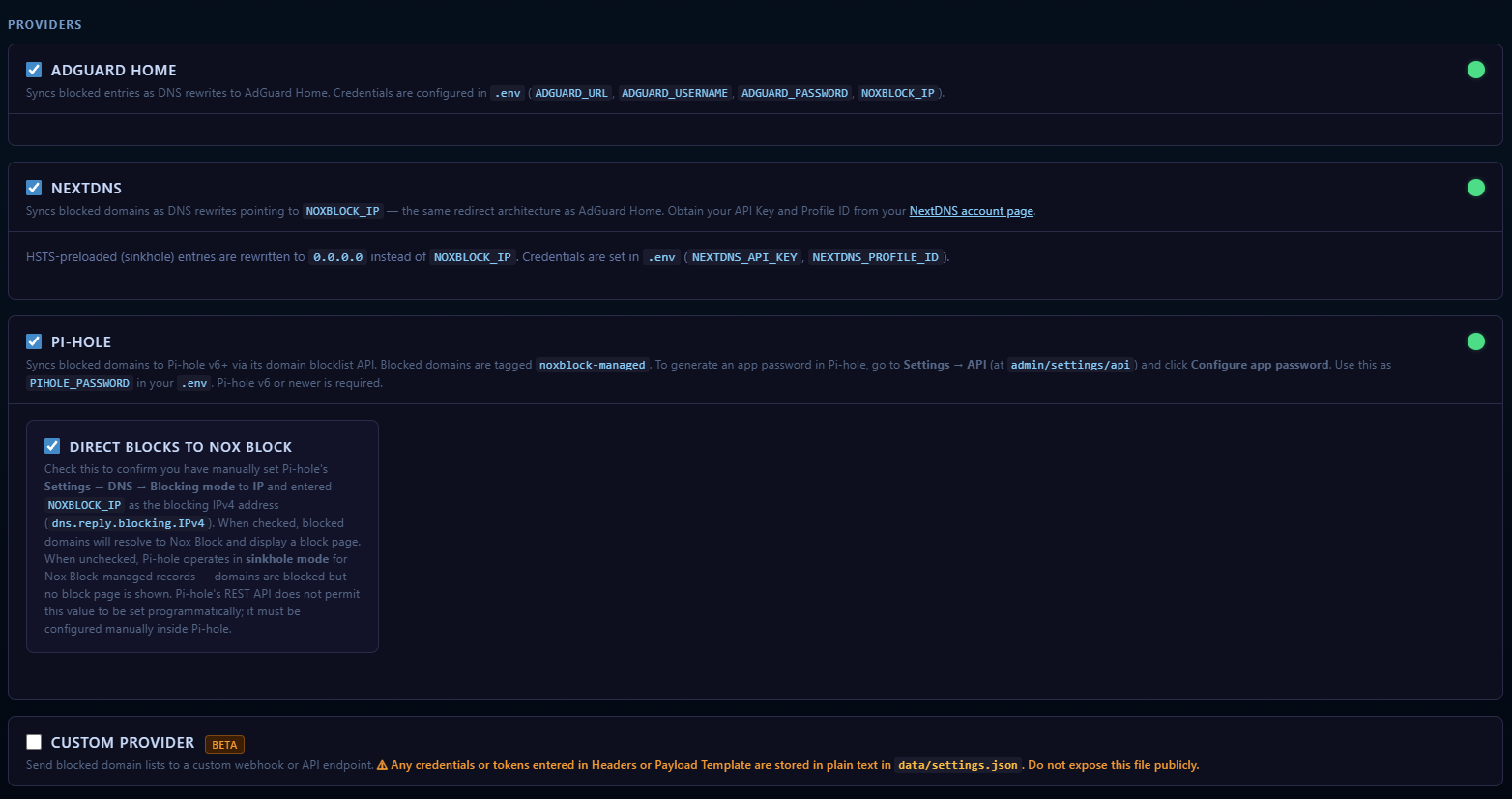
Task: Click the CUSTOM PROVIDER heading label
Action: [x=123, y=742]
